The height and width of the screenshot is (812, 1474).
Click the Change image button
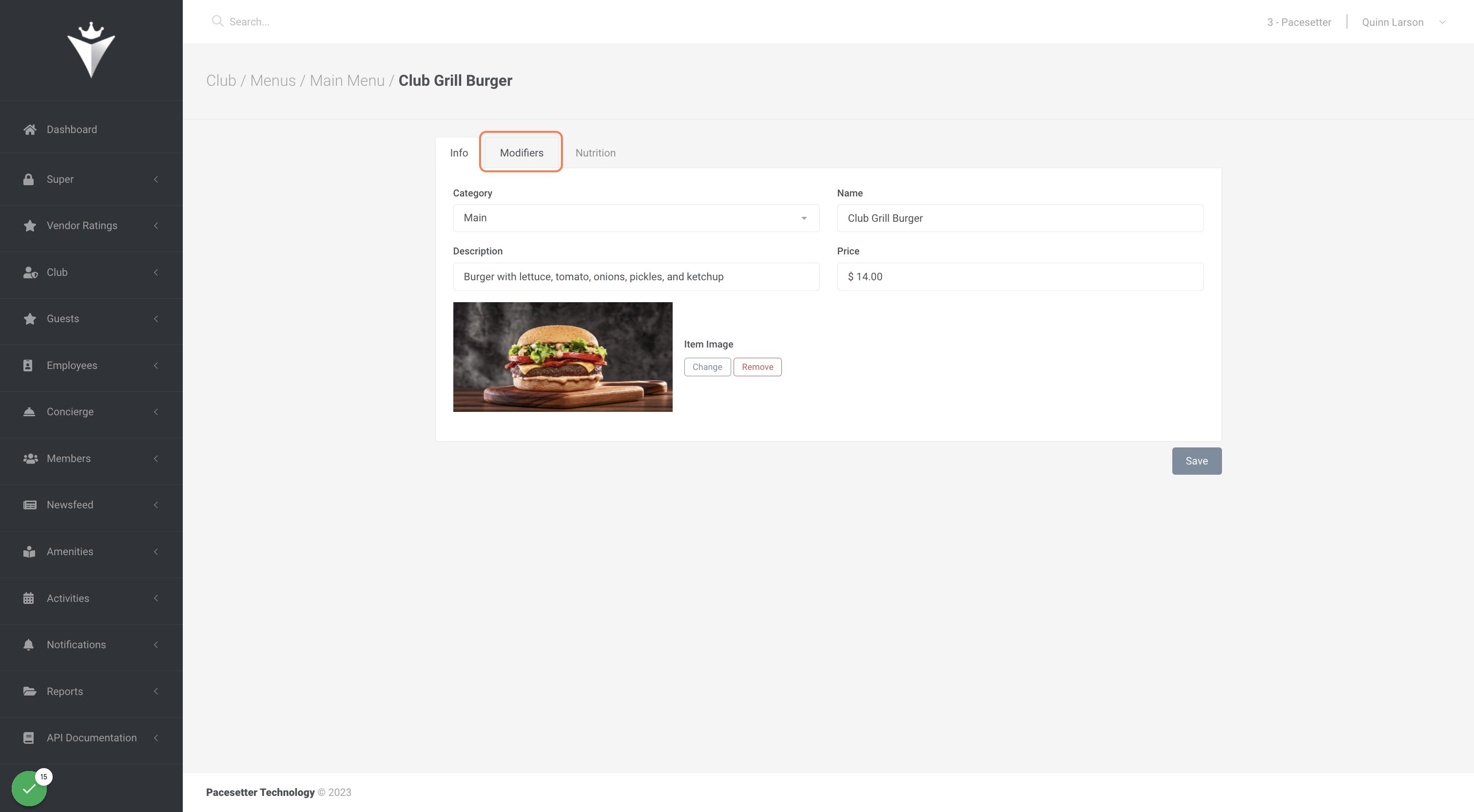click(x=707, y=367)
